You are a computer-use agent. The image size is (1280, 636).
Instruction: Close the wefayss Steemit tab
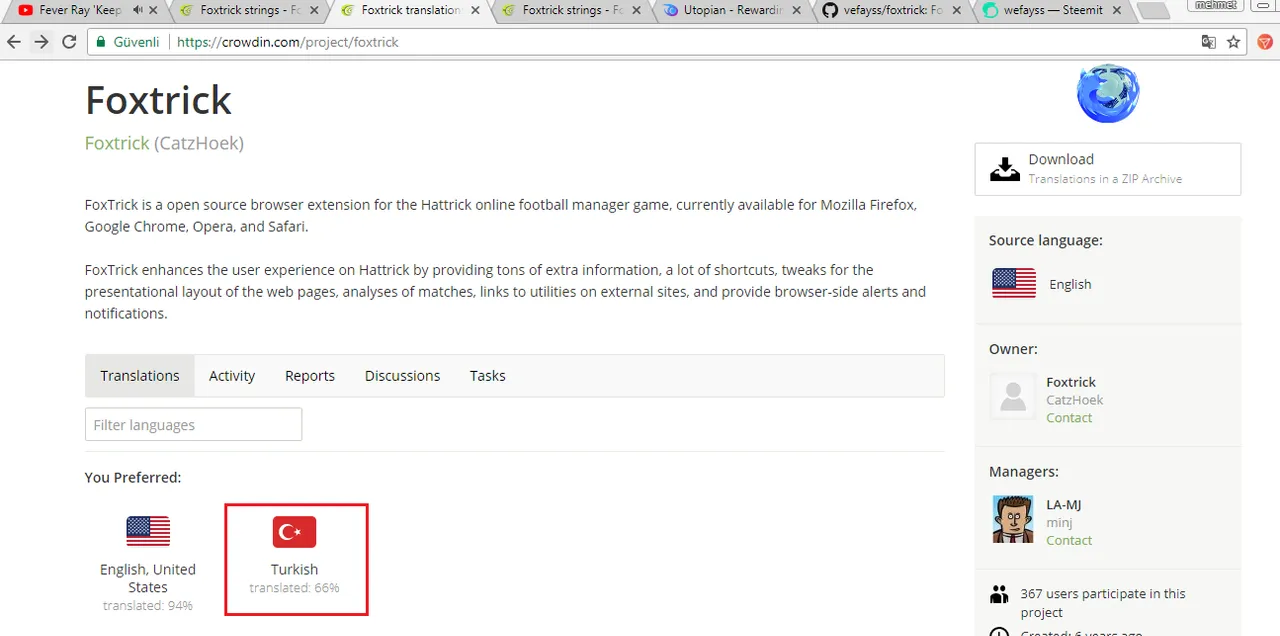pyautogui.click(x=1118, y=10)
